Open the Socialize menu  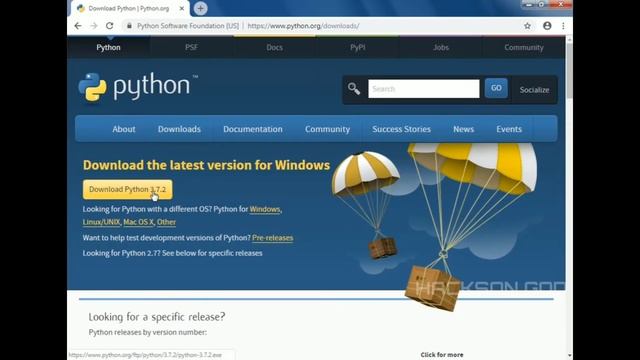click(534, 90)
